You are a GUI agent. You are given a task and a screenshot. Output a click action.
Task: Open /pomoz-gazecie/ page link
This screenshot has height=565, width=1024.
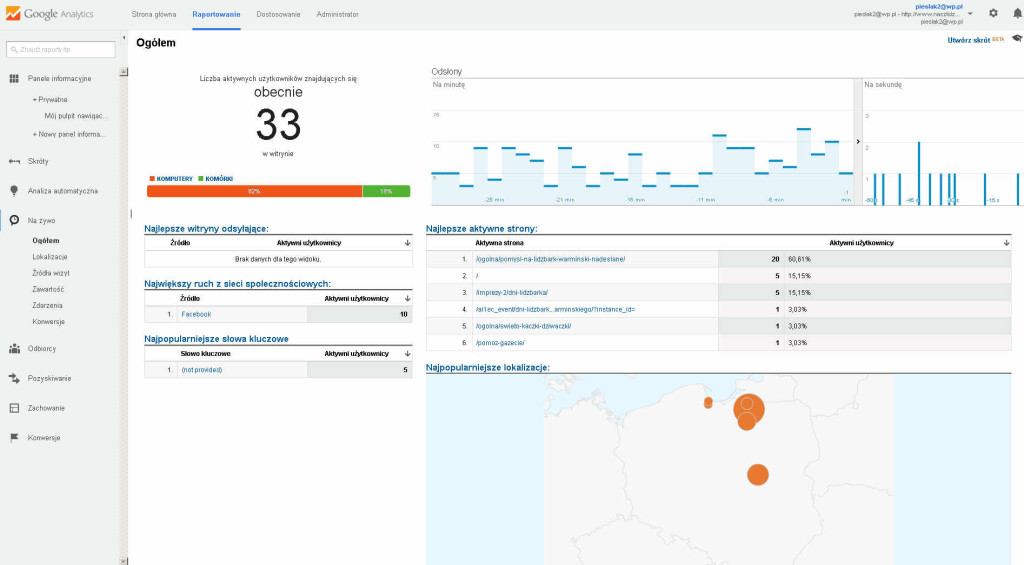(x=500, y=343)
